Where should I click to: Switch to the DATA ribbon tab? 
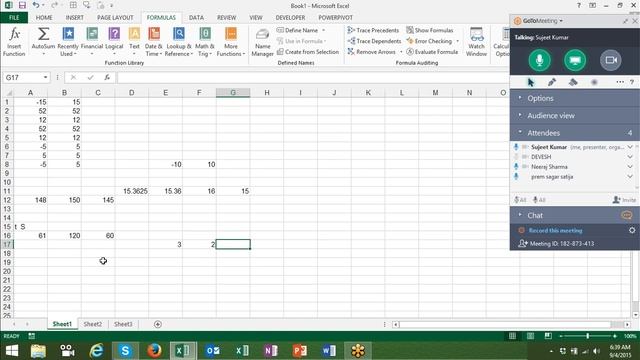[196, 18]
